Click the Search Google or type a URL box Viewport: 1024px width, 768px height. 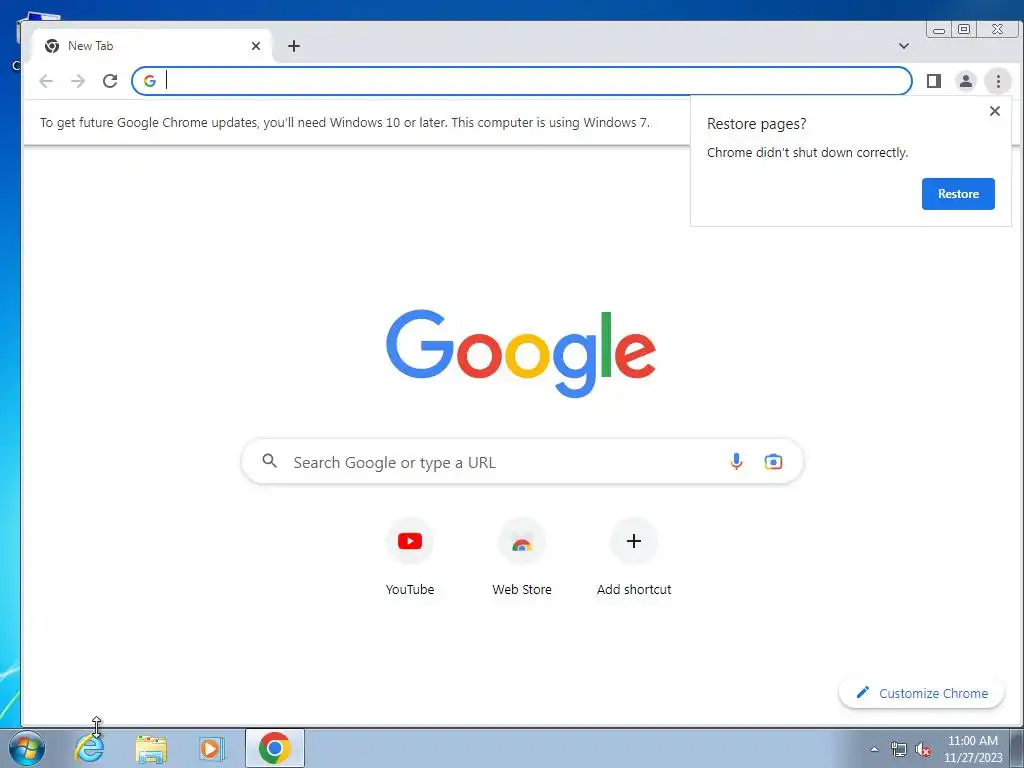[522, 462]
